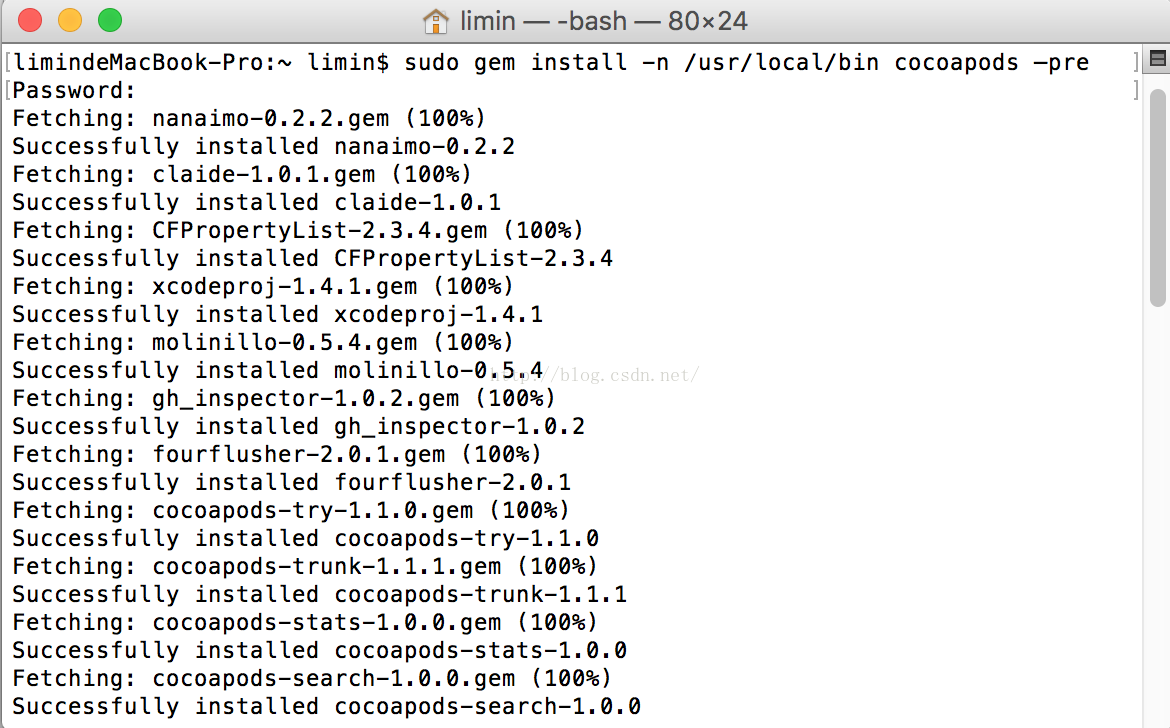Screen dimensions: 1170x728
Task: Click the empty scrollbar track below the thumb
Action: [1157, 515]
